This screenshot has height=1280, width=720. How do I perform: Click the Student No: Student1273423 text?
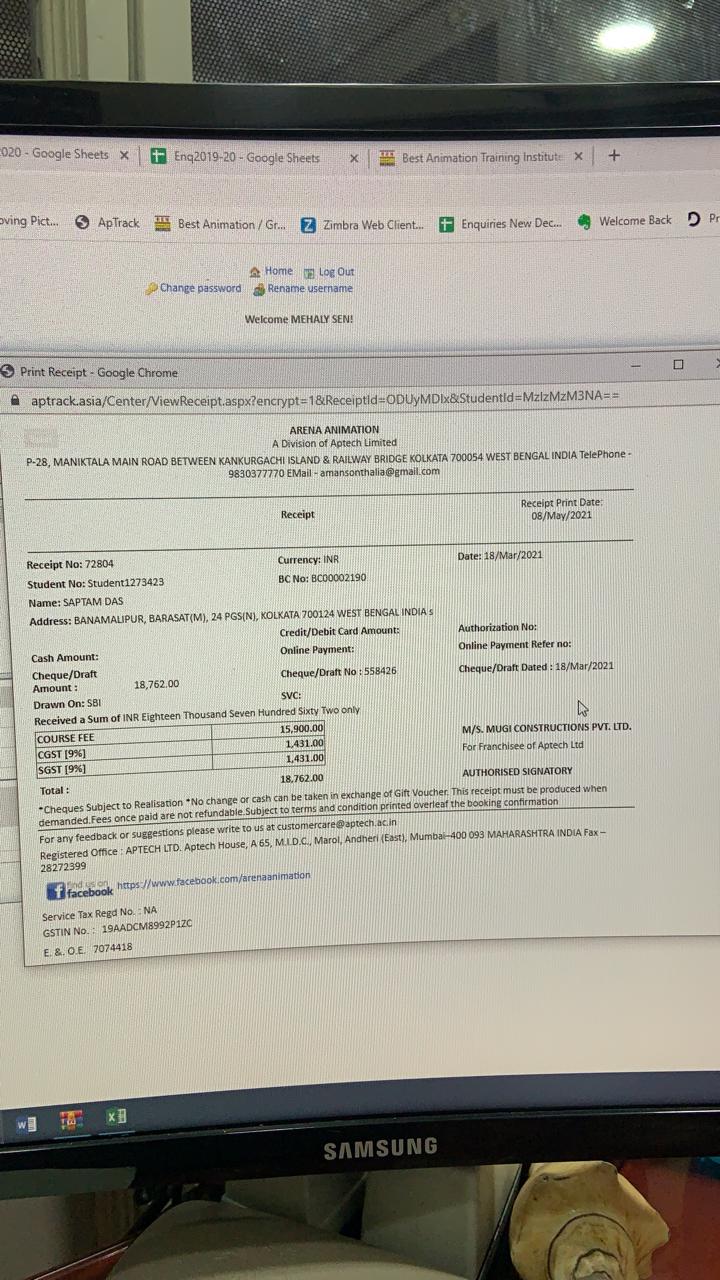coord(96,582)
